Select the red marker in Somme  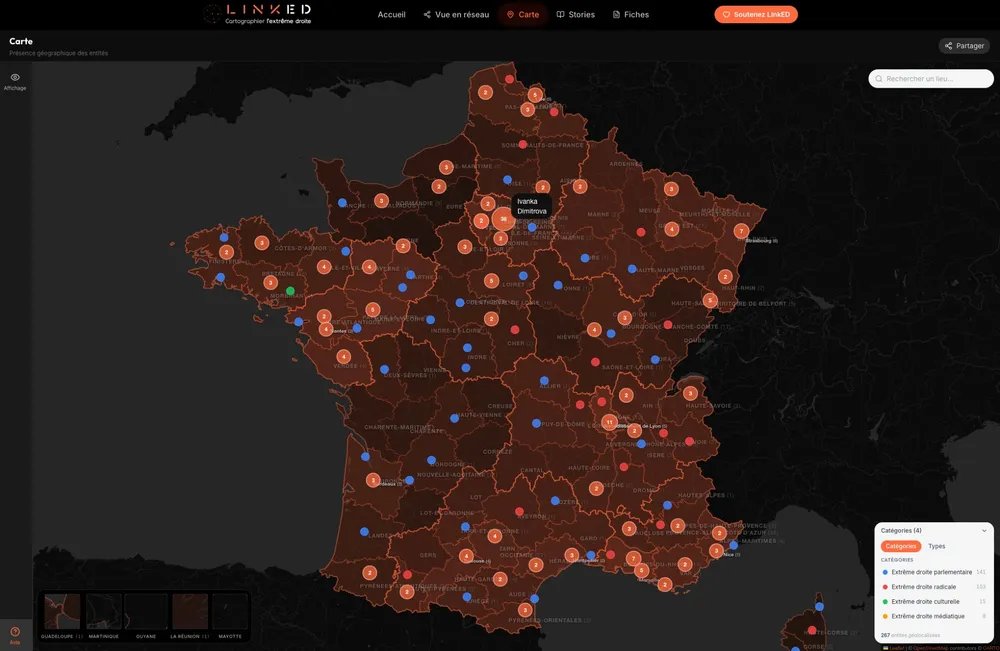(x=522, y=145)
